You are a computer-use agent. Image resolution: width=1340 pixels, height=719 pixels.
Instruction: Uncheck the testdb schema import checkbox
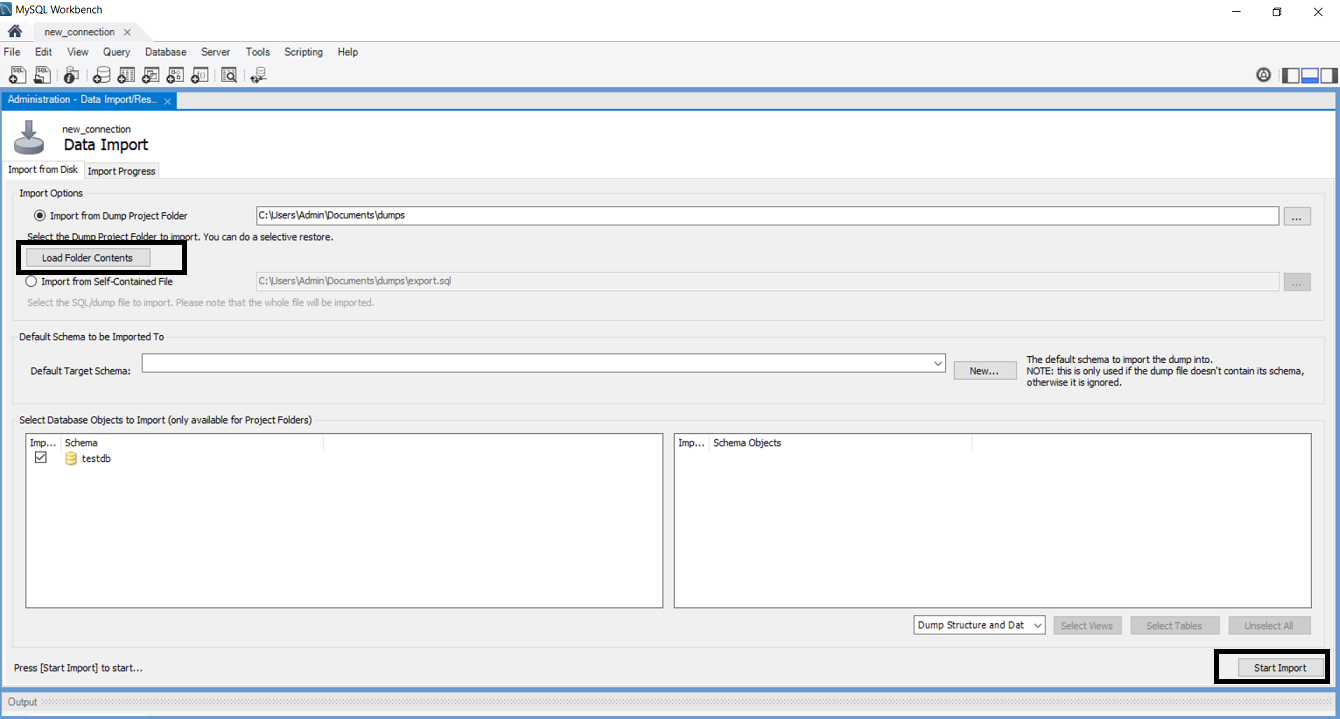[41, 458]
